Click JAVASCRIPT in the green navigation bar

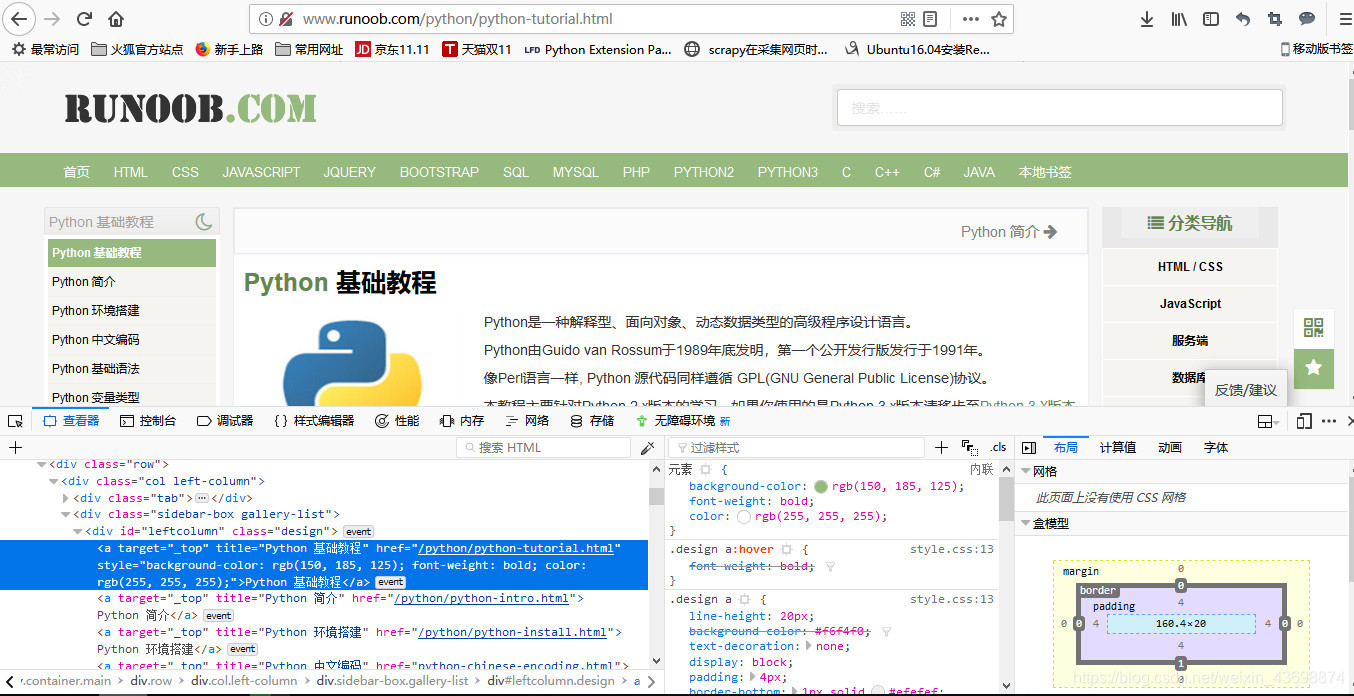(261, 172)
